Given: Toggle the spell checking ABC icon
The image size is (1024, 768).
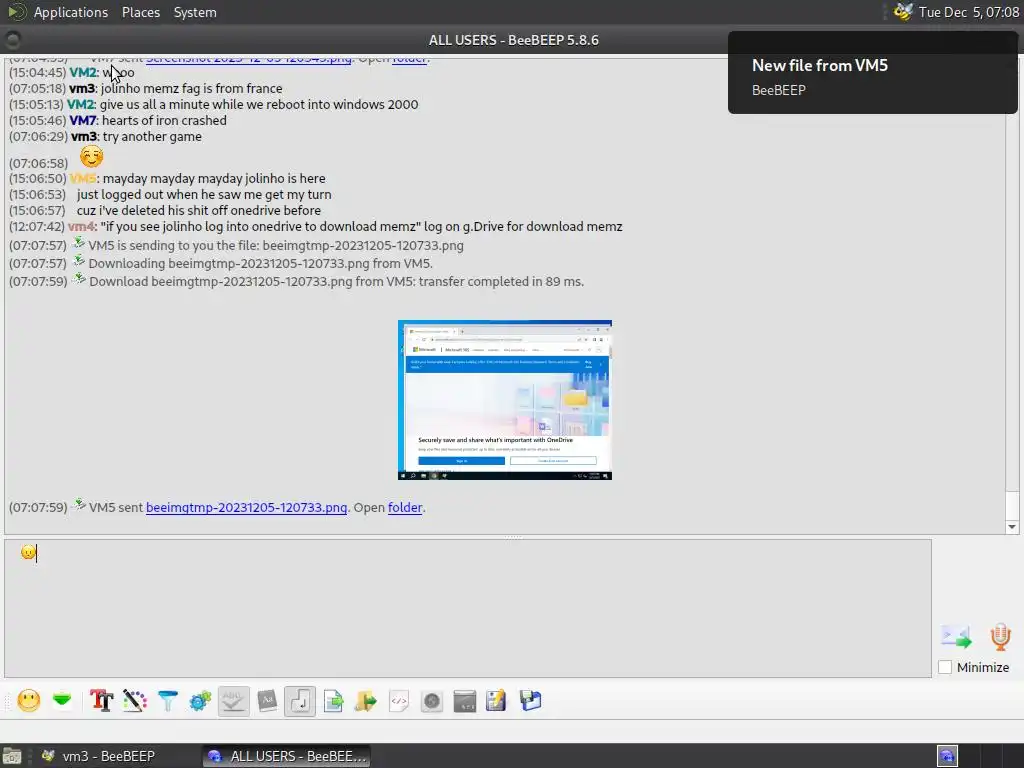Looking at the screenshot, I should 233,701.
